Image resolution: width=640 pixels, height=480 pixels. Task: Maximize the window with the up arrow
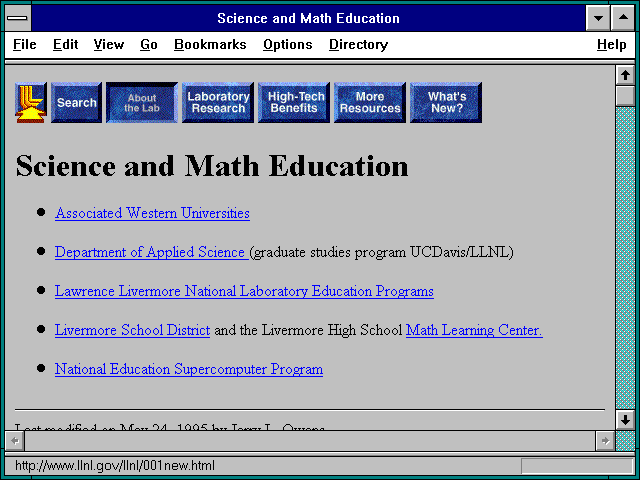623,18
